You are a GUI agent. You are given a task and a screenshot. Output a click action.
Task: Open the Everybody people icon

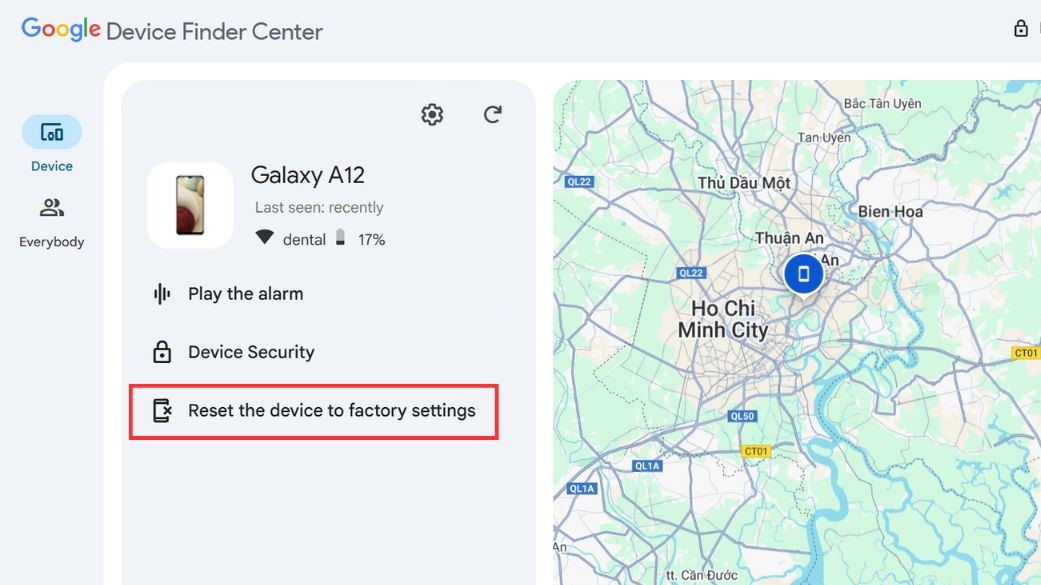(52, 208)
